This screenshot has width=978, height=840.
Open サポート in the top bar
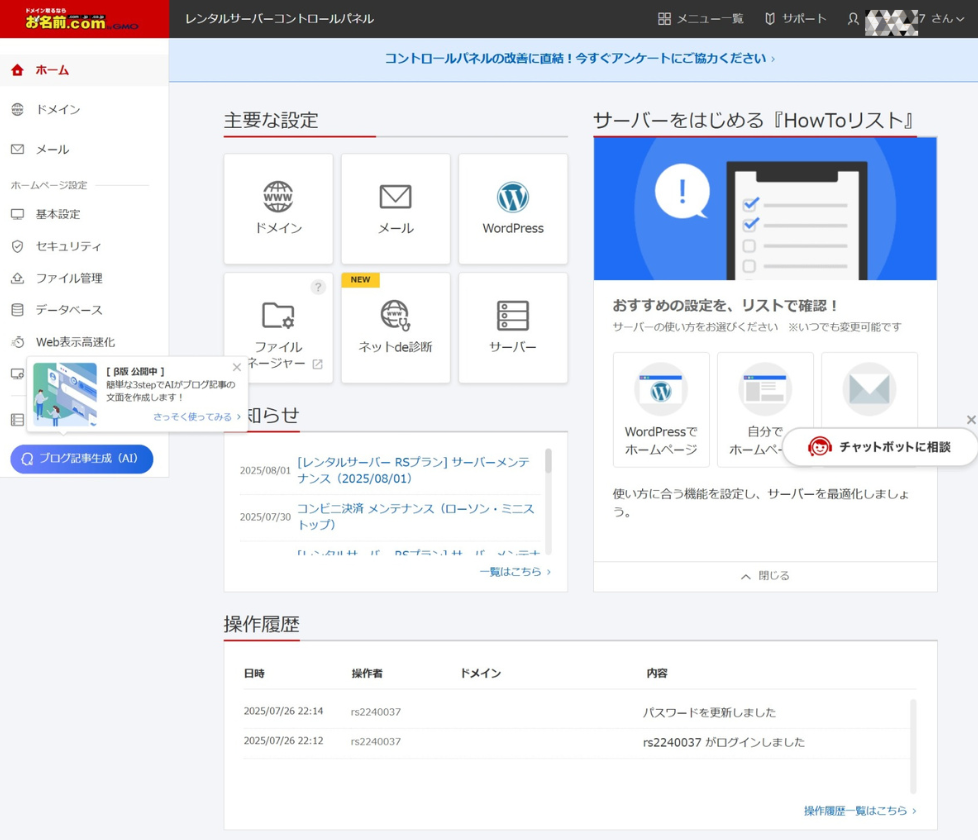point(795,19)
